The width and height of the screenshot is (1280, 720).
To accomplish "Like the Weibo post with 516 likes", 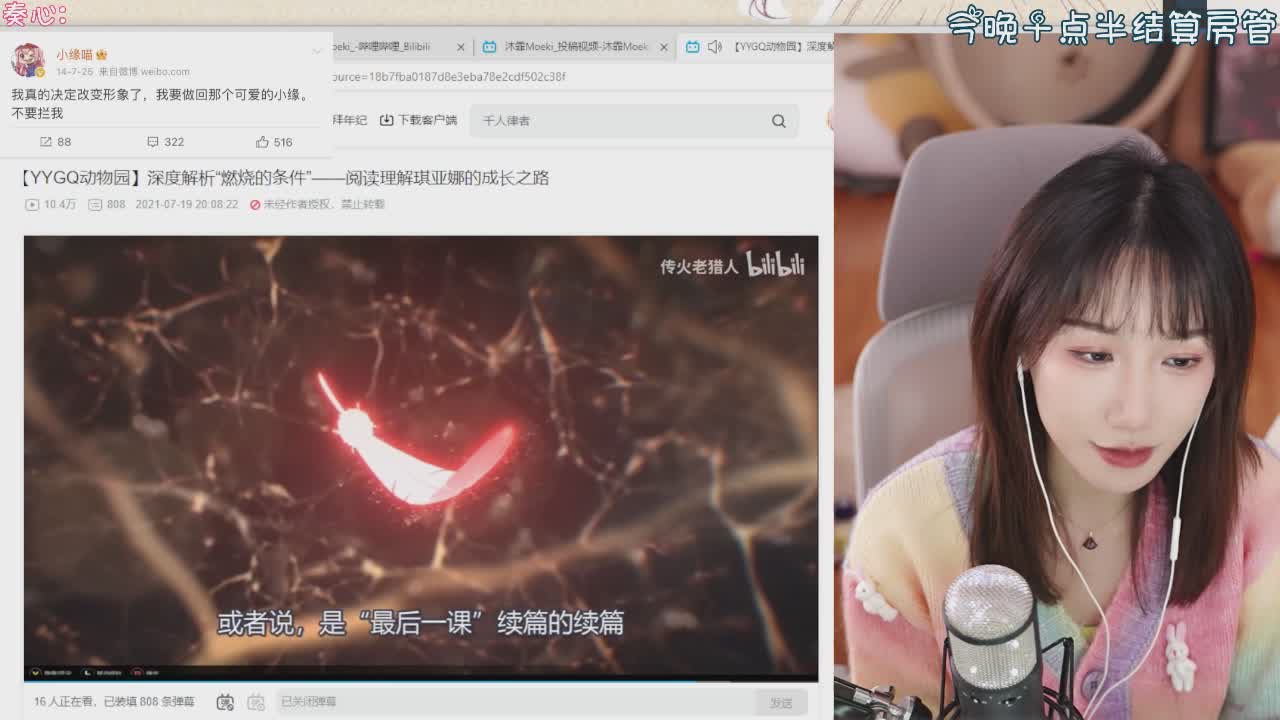I will coord(273,142).
